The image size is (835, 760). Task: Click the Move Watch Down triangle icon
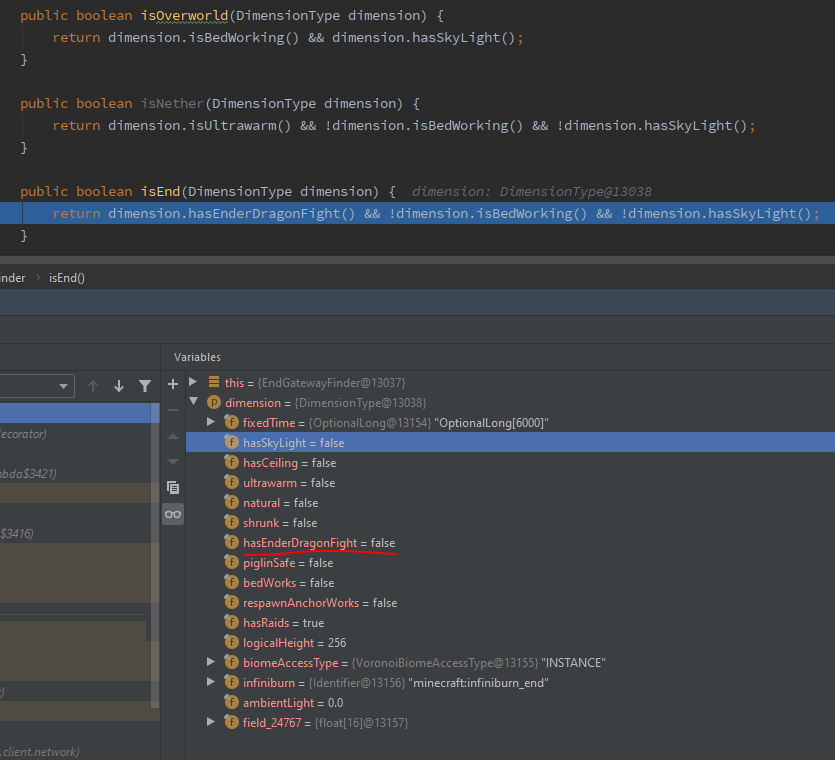(x=172, y=460)
